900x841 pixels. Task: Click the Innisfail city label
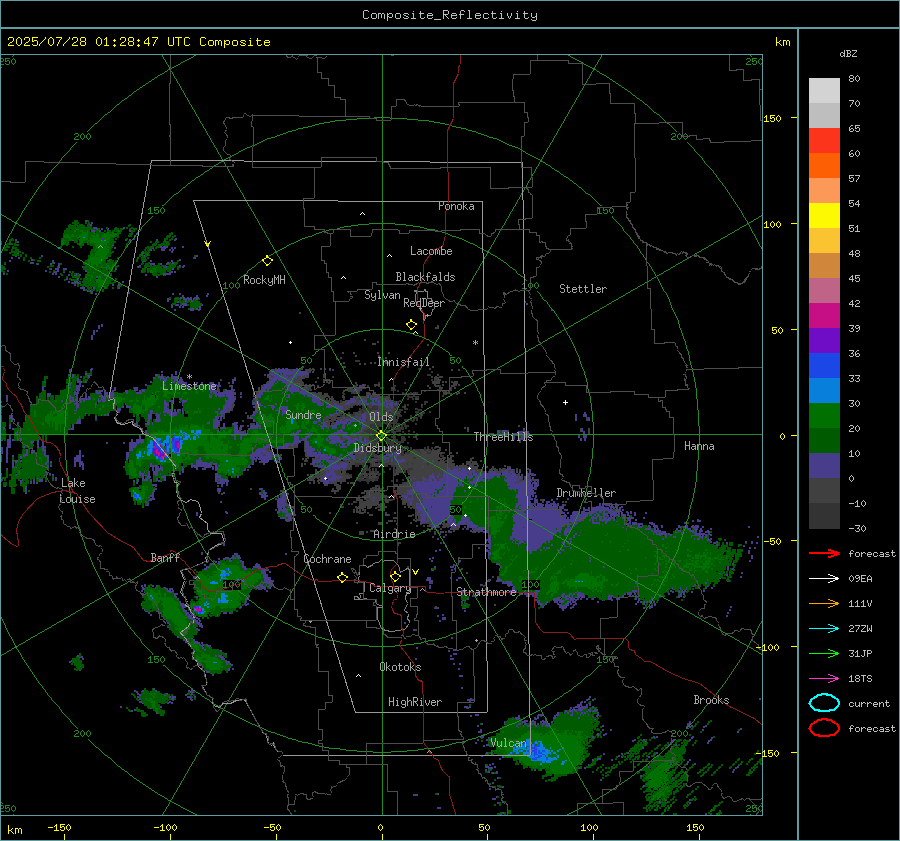[x=404, y=362]
